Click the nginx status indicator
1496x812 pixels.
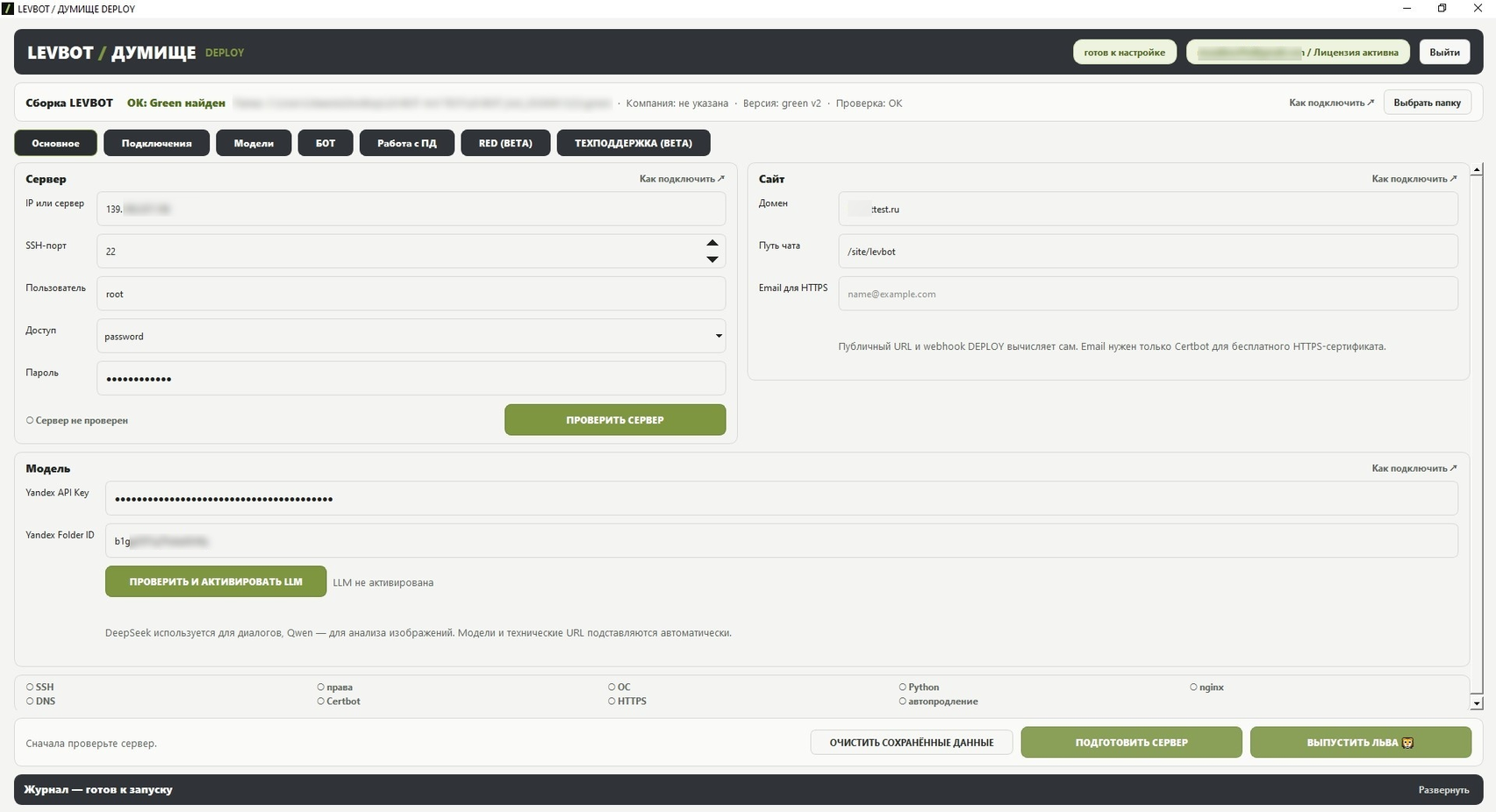[1206, 687]
